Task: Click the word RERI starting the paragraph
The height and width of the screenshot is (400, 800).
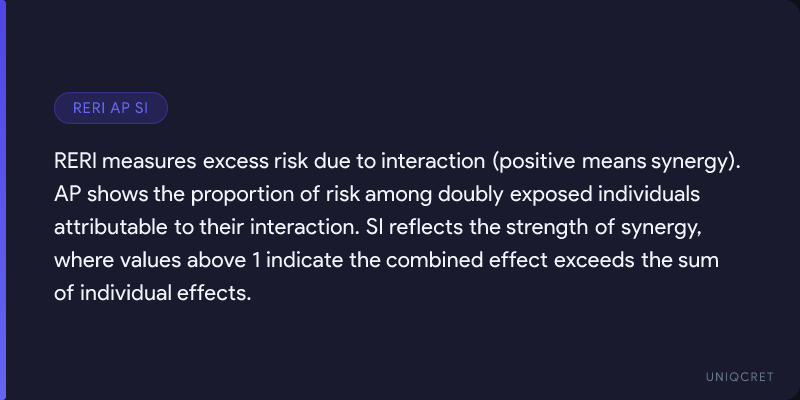Action: coord(78,162)
